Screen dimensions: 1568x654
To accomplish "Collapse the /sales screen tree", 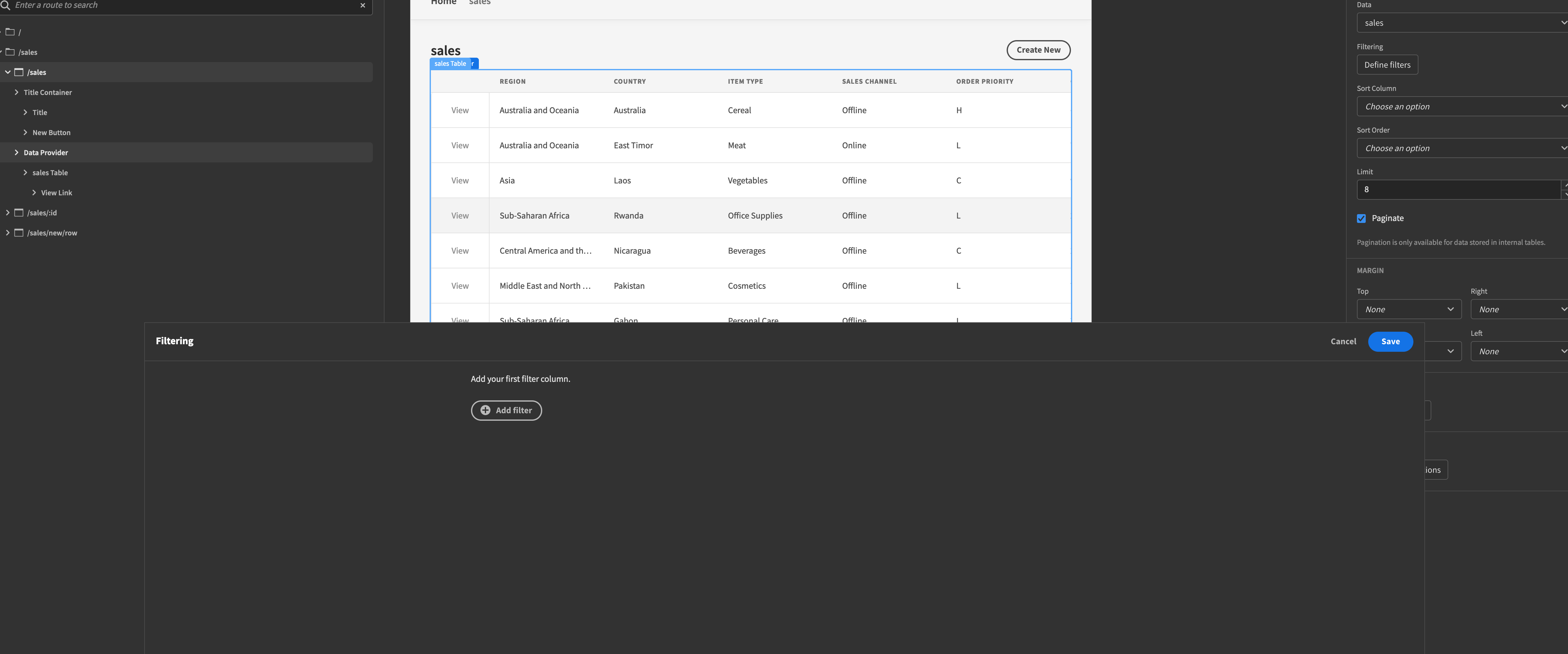I will [x=8, y=72].
